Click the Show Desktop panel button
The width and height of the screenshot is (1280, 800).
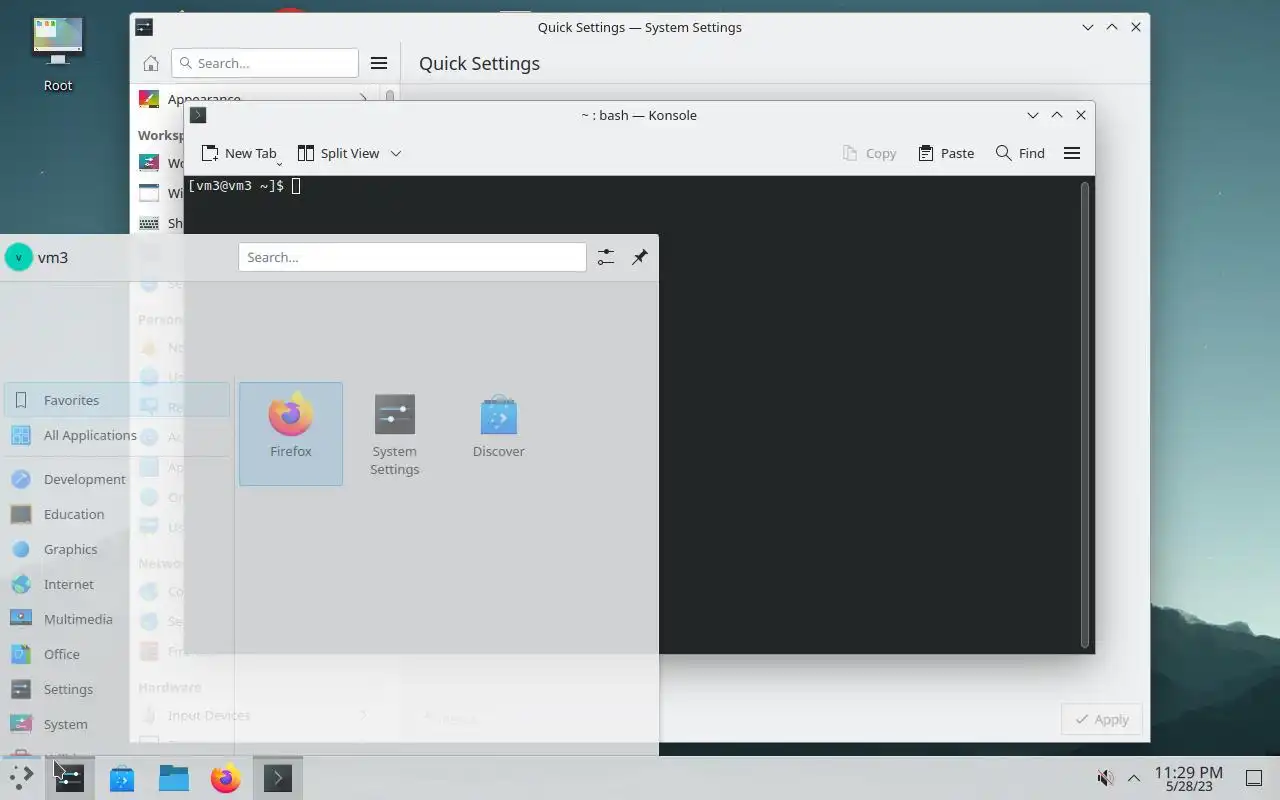tap(1254, 778)
